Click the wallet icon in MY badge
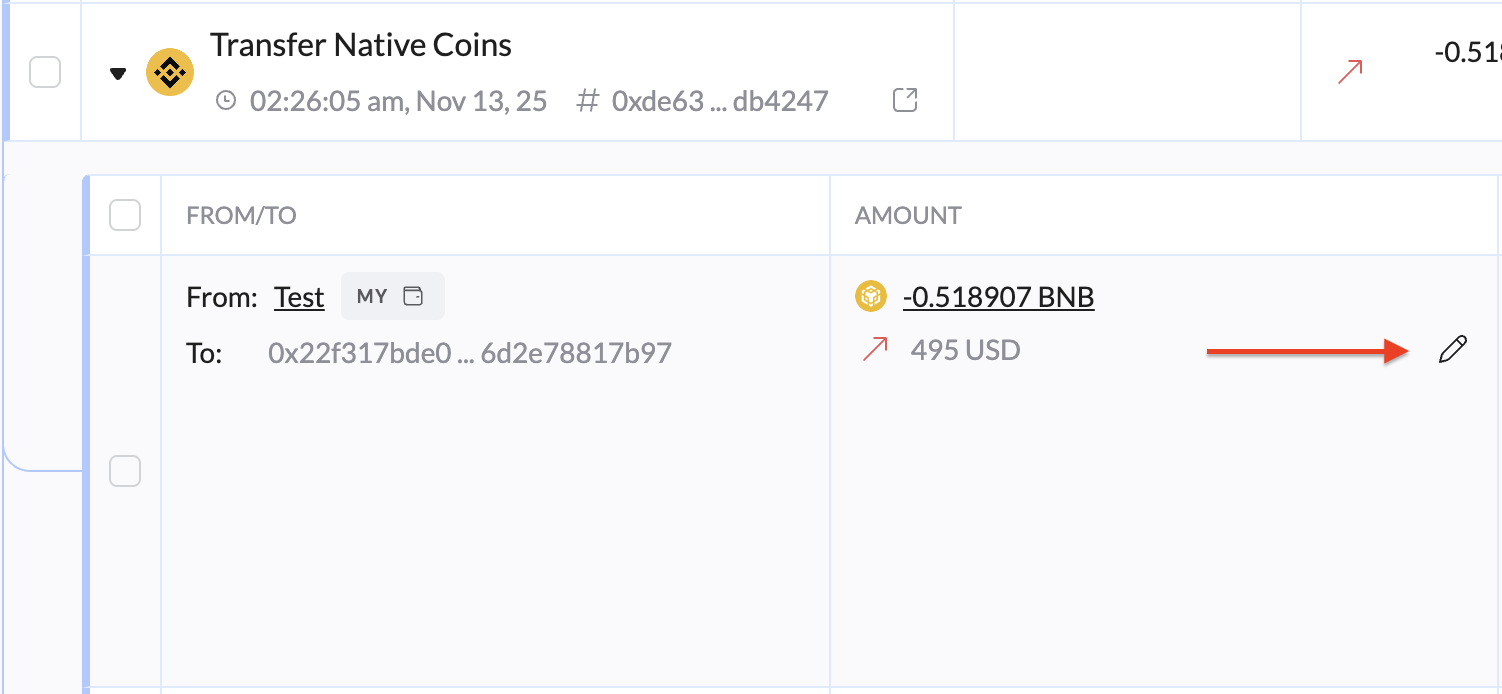Image resolution: width=1502 pixels, height=694 pixels. coord(413,297)
